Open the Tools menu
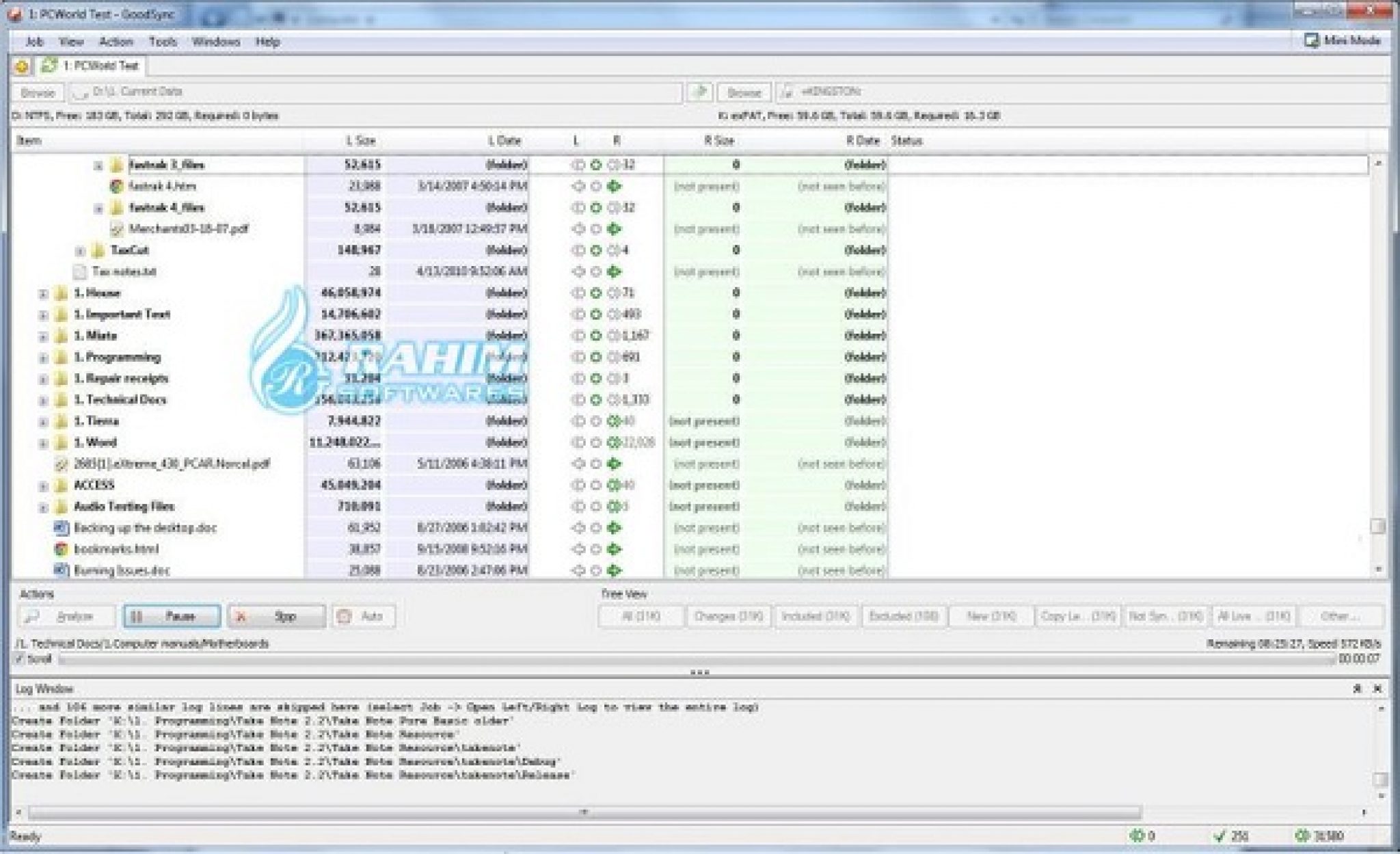1400x854 pixels. tap(163, 42)
